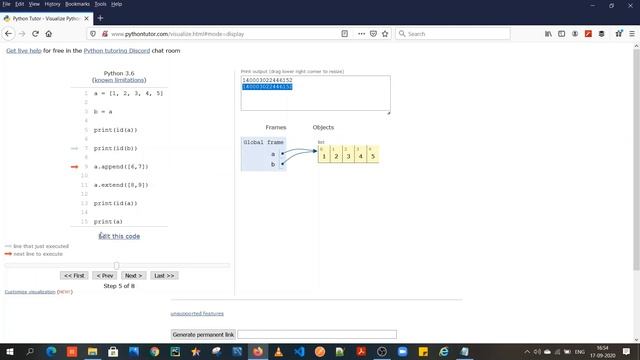
Task: Toggle reader view icon in address bar
Action: pyautogui.click(x=344, y=34)
